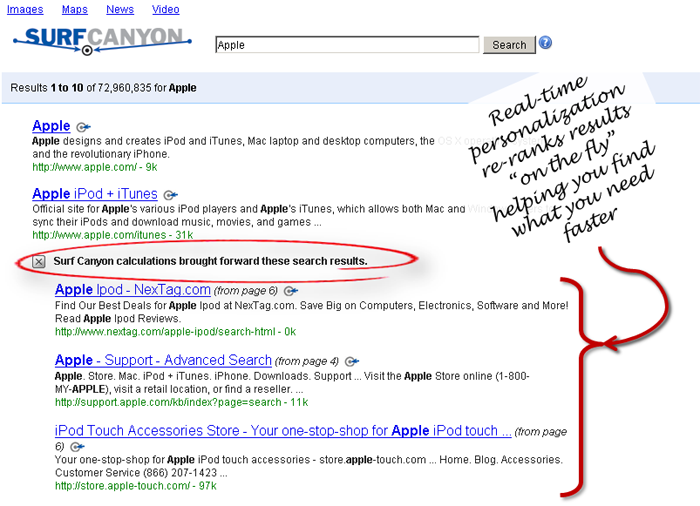Open iPod Touch Accessories Store result link
The width and height of the screenshot is (700, 506).
[x=283, y=431]
